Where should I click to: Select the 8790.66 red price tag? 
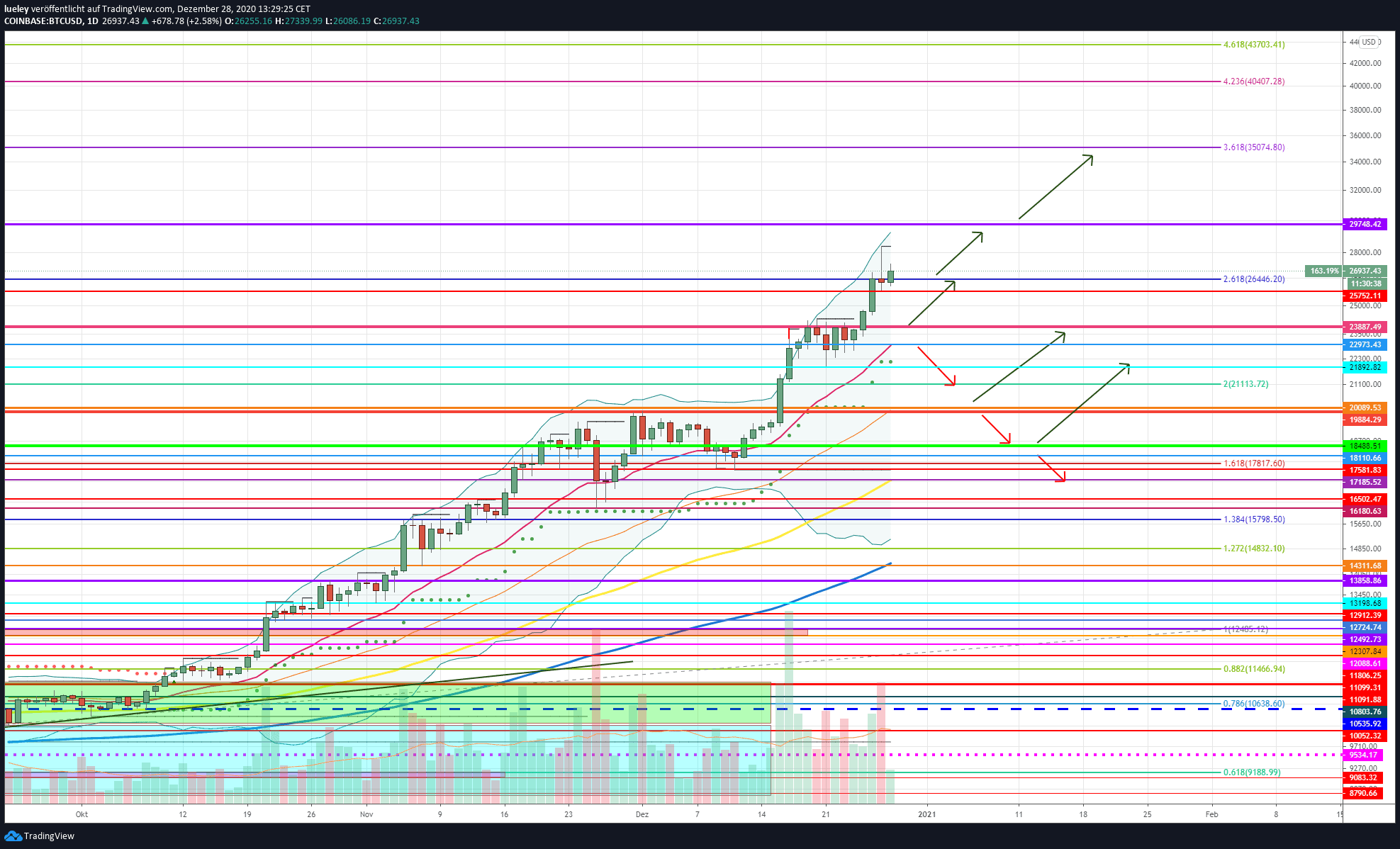(x=1365, y=793)
